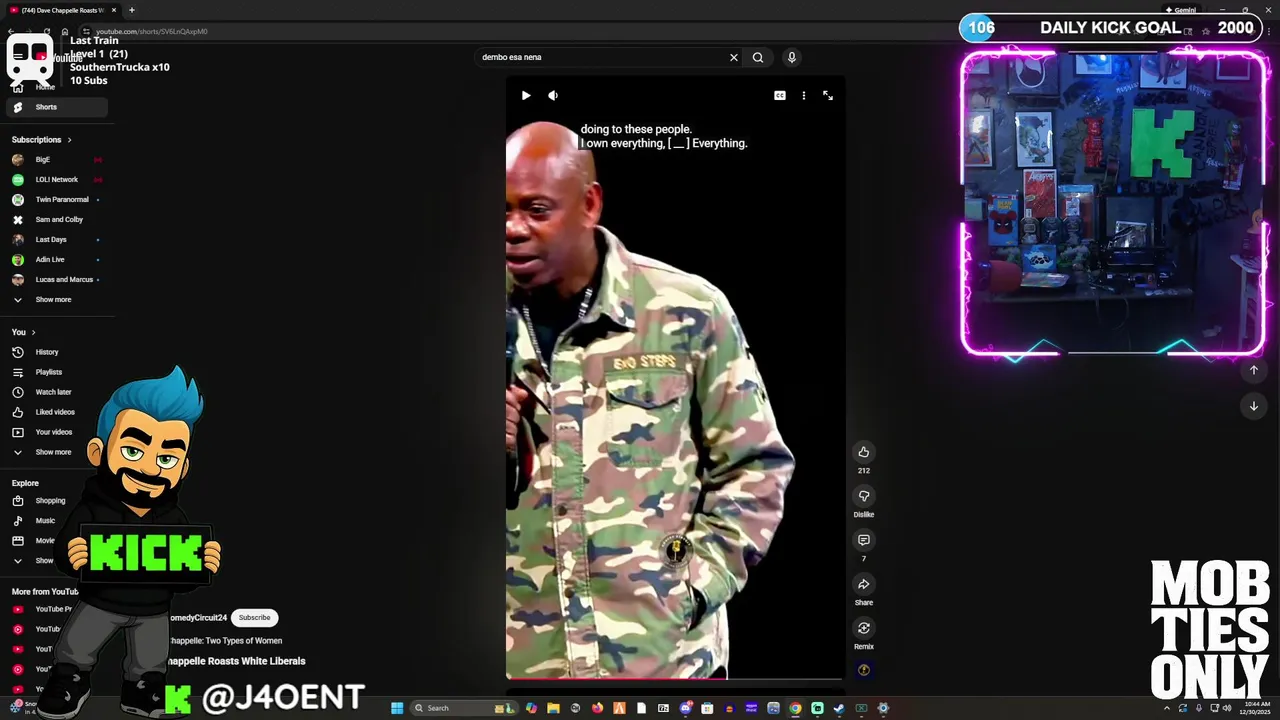Open the Short's three-dot more options menu
Screen dimensions: 1280x720
[x=804, y=95]
